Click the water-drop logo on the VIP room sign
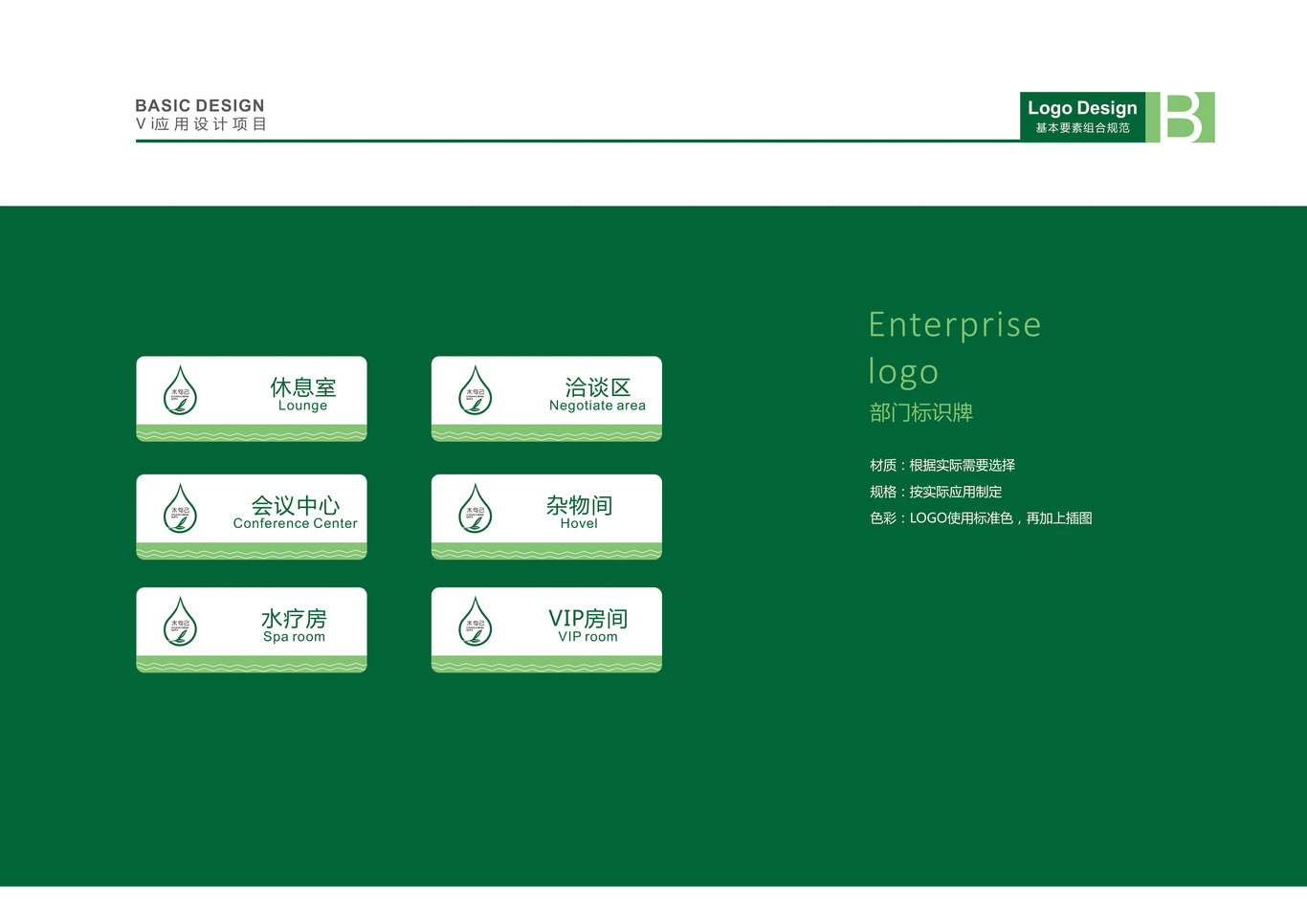1307x924 pixels. tap(475, 622)
